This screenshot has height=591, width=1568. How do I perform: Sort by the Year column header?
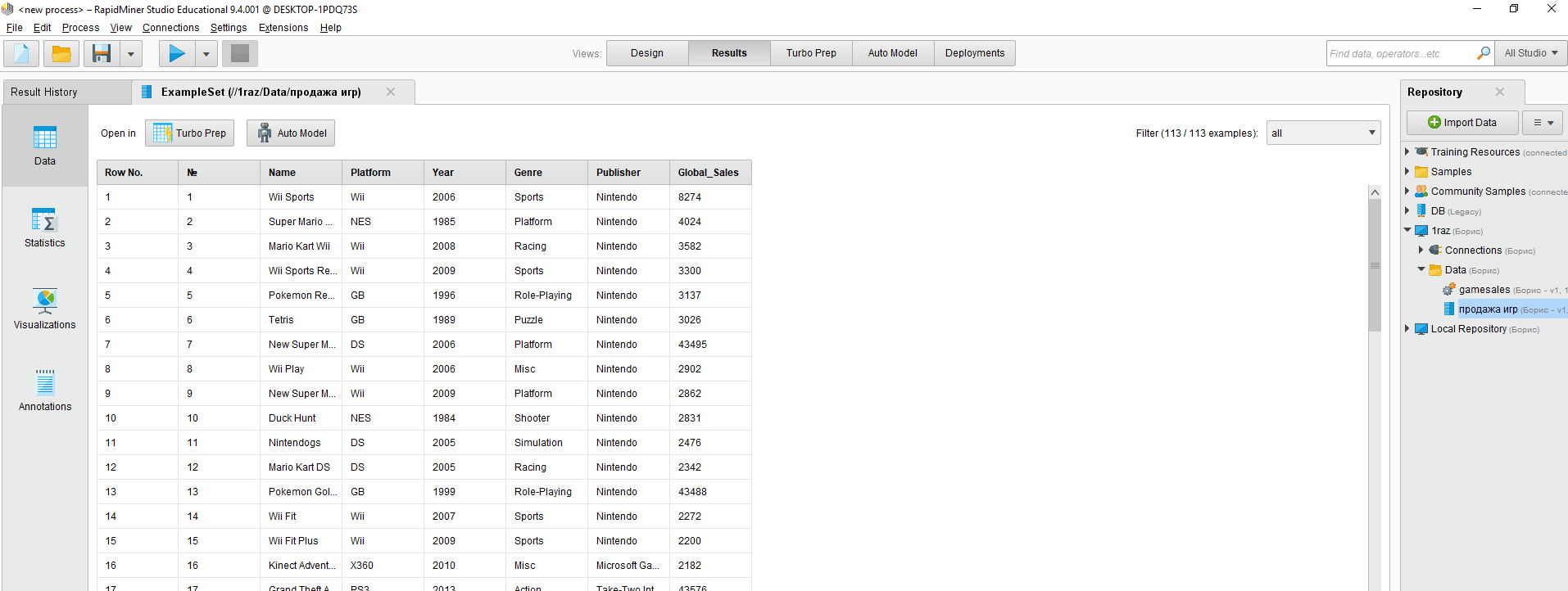pos(465,173)
